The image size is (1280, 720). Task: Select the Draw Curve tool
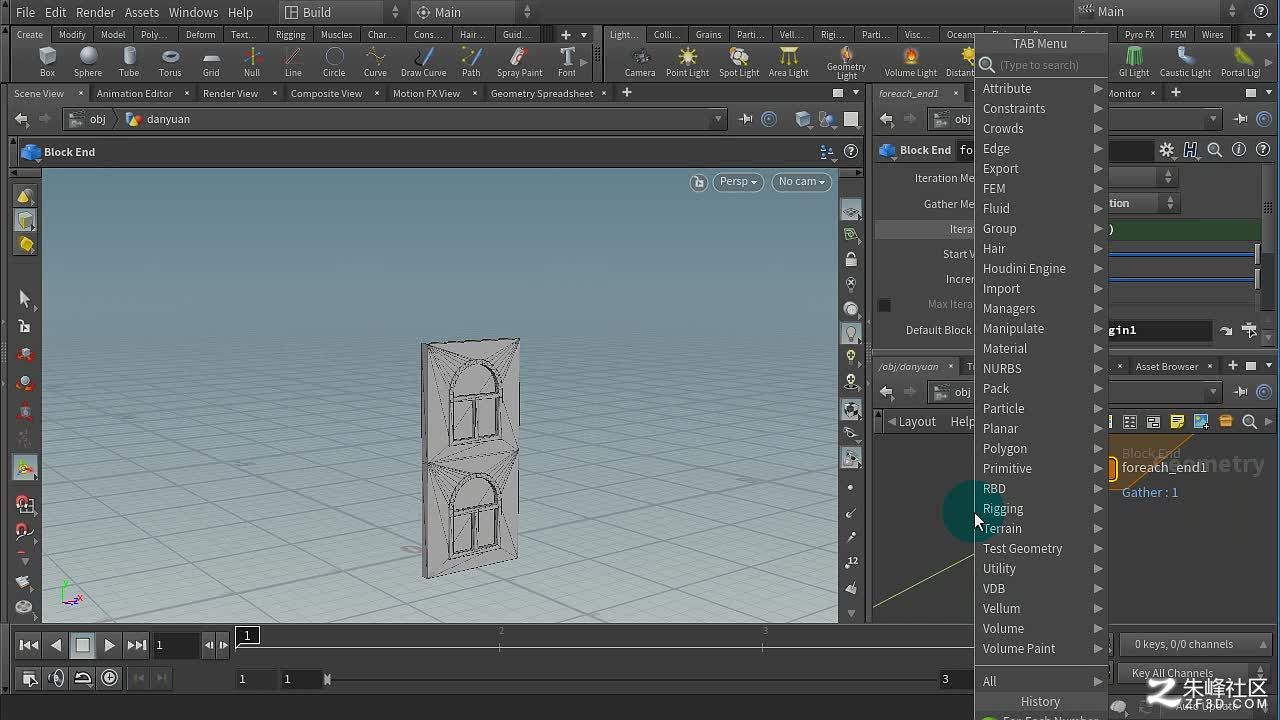pos(424,62)
